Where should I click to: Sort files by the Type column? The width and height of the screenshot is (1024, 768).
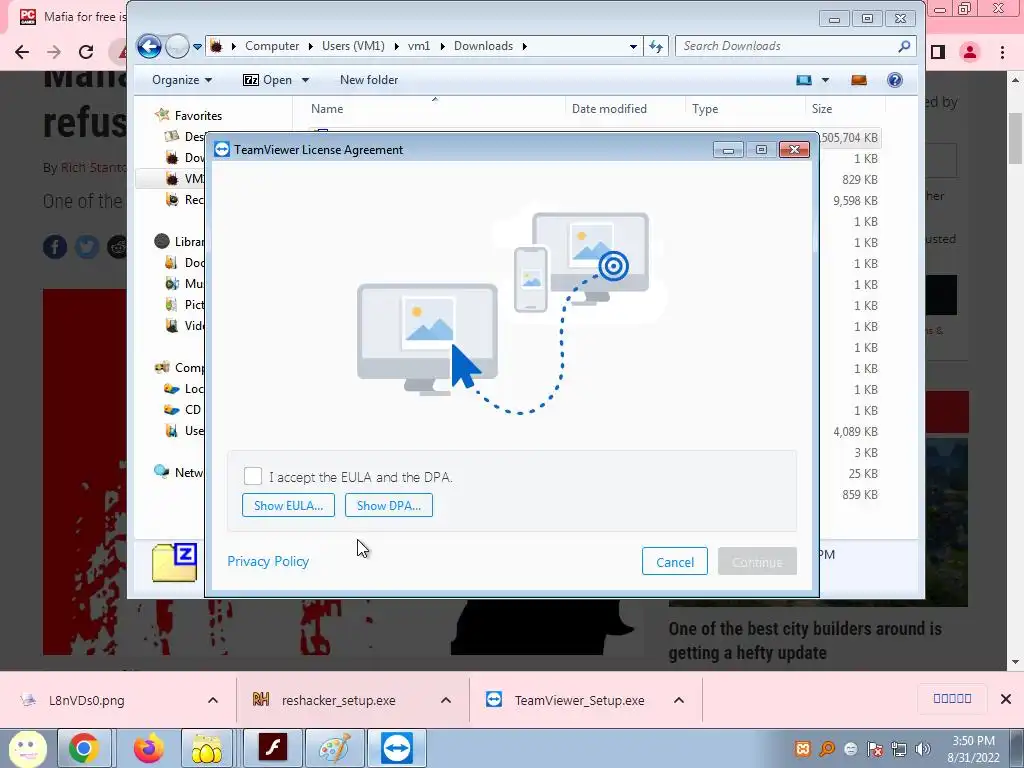(705, 109)
